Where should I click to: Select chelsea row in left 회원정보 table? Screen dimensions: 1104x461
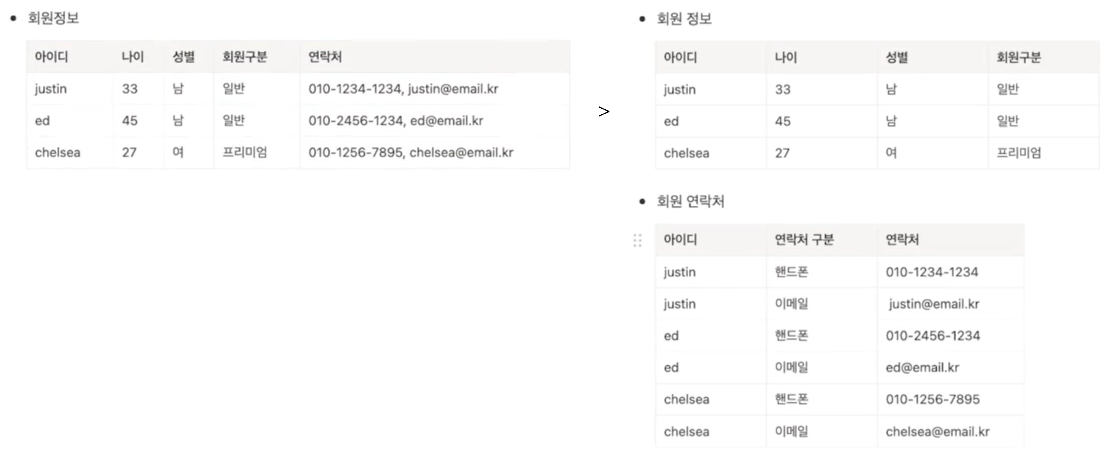pos(298,152)
